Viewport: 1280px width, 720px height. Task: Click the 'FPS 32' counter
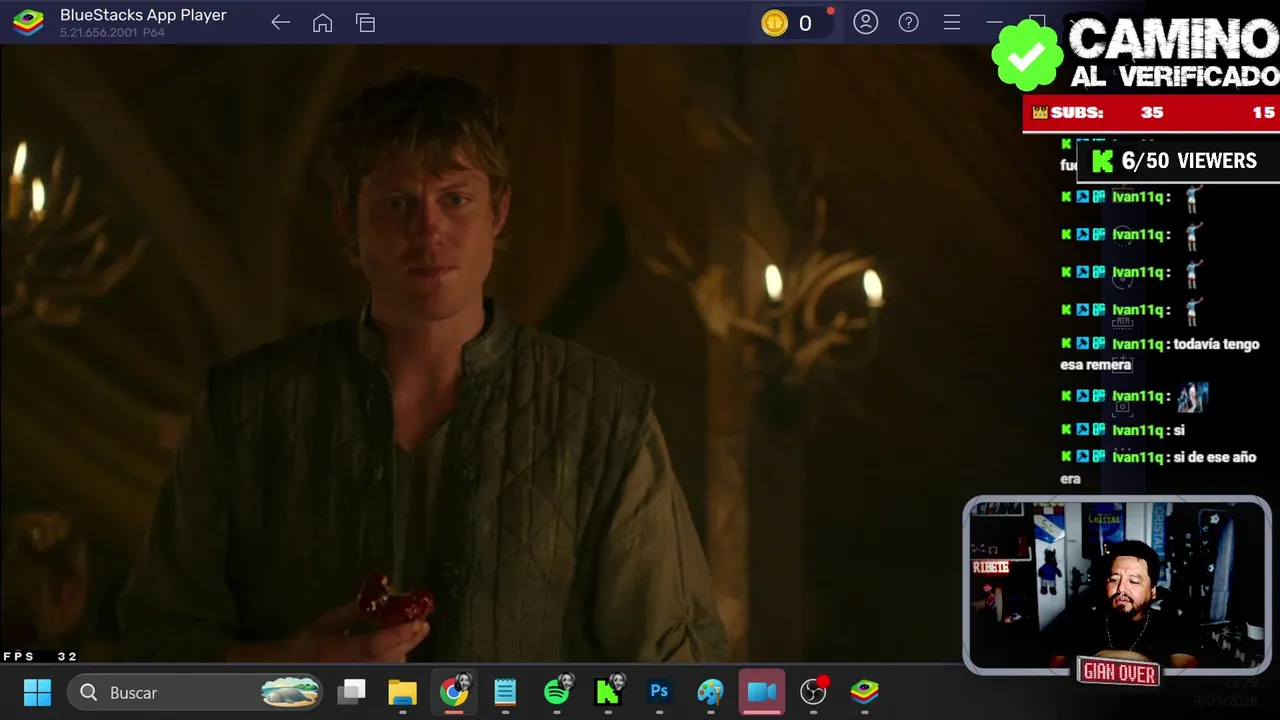[40, 657]
